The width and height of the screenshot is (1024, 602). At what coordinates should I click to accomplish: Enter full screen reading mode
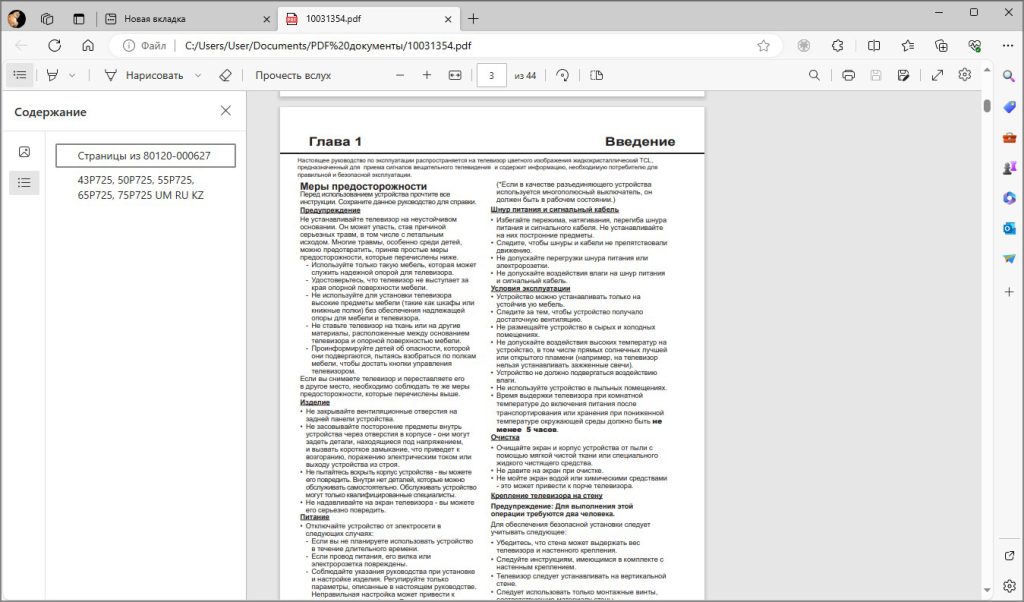(937, 74)
